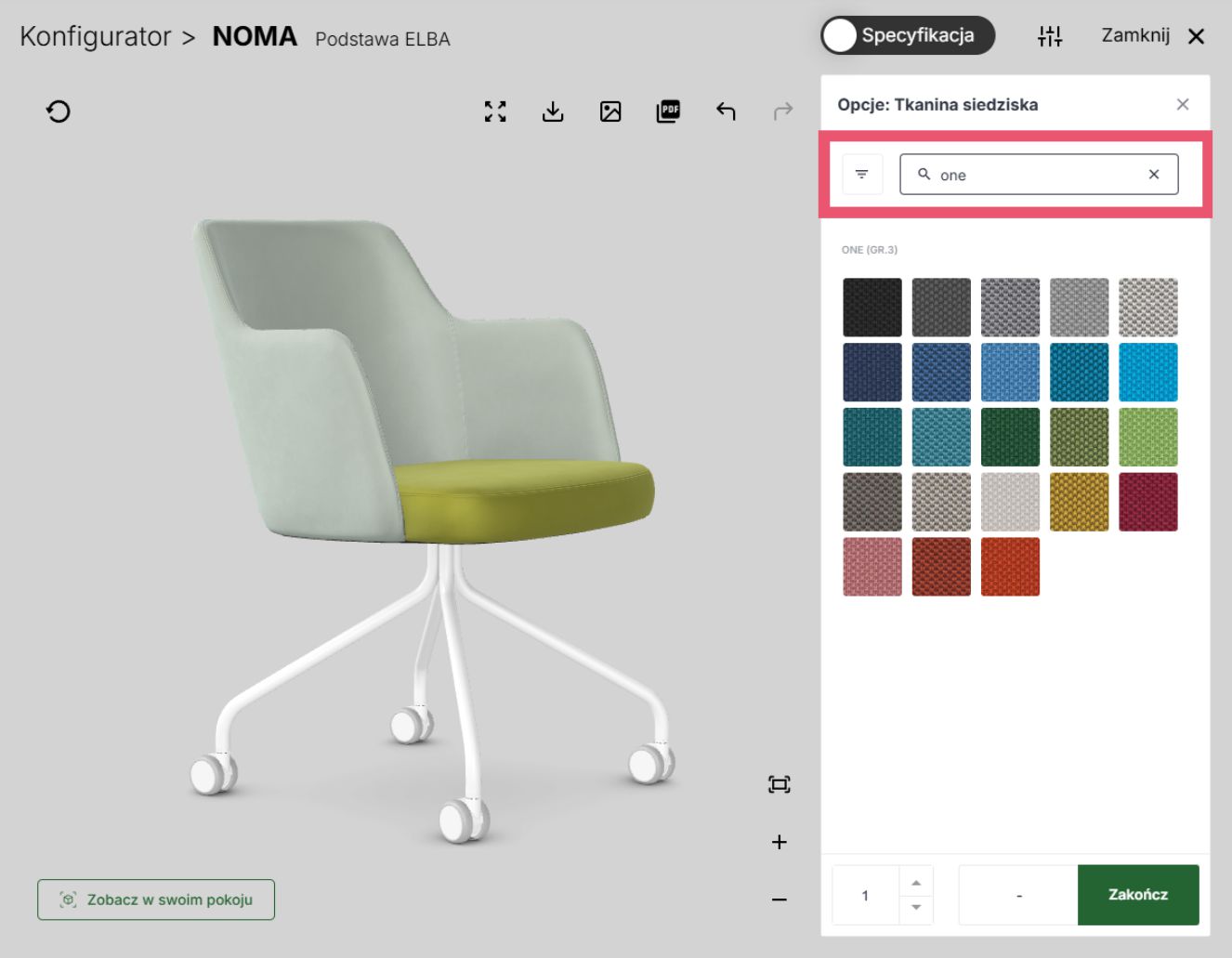Close the Tkanina siedziska options panel
This screenshot has height=958, width=1232.
[1183, 104]
